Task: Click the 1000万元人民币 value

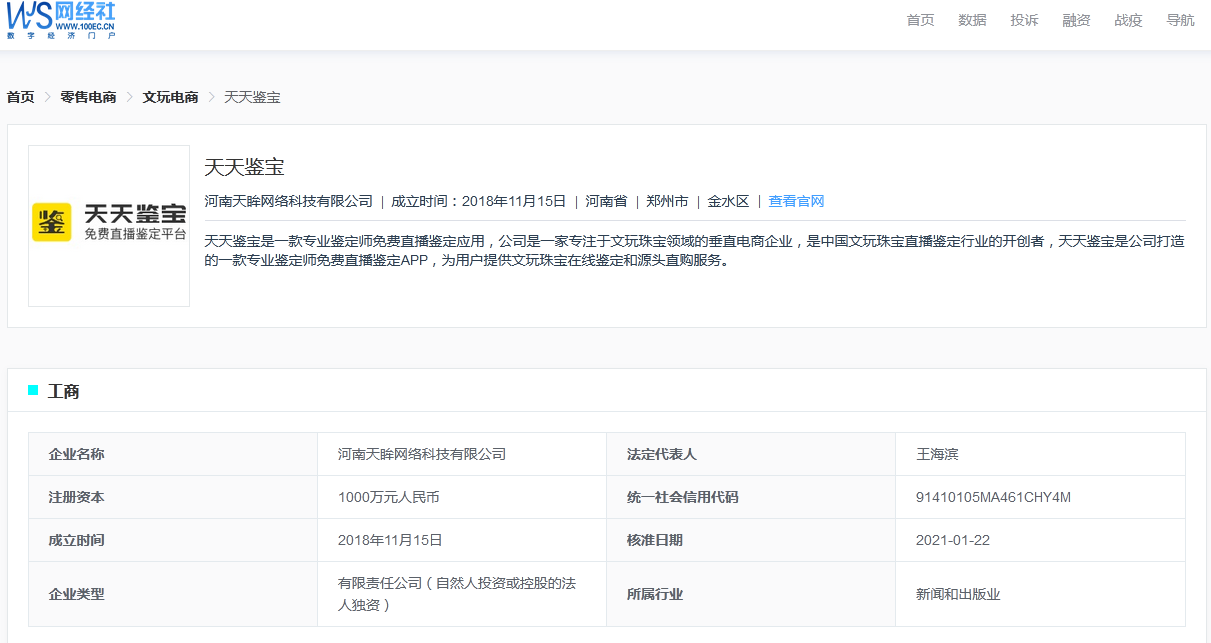Action: click(x=389, y=497)
